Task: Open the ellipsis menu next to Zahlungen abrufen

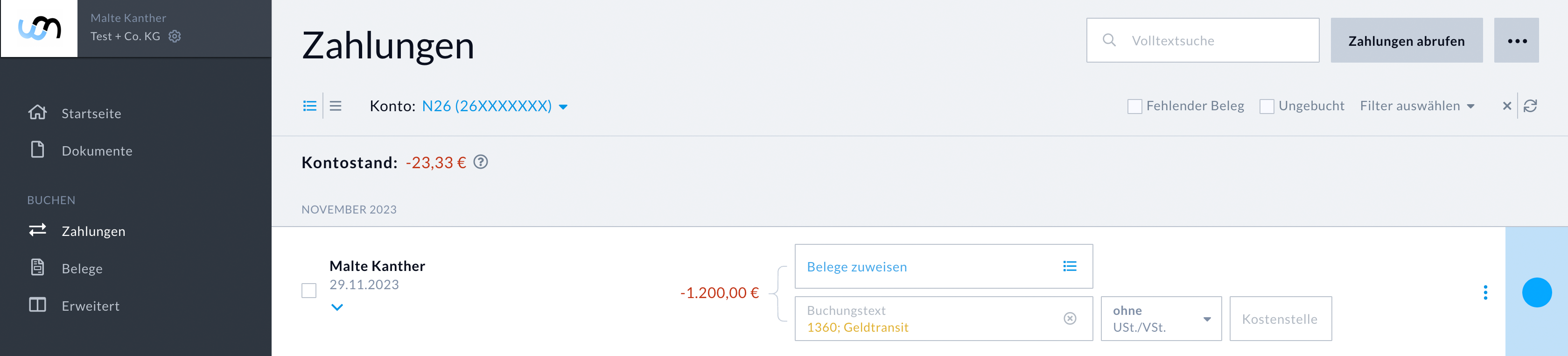Action: pos(1517,40)
